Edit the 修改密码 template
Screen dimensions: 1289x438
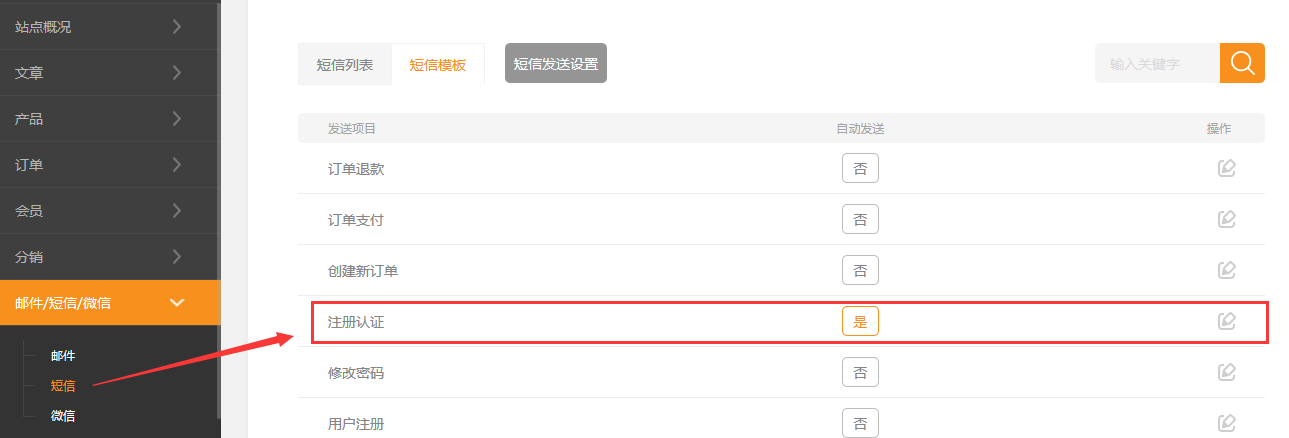click(1227, 372)
